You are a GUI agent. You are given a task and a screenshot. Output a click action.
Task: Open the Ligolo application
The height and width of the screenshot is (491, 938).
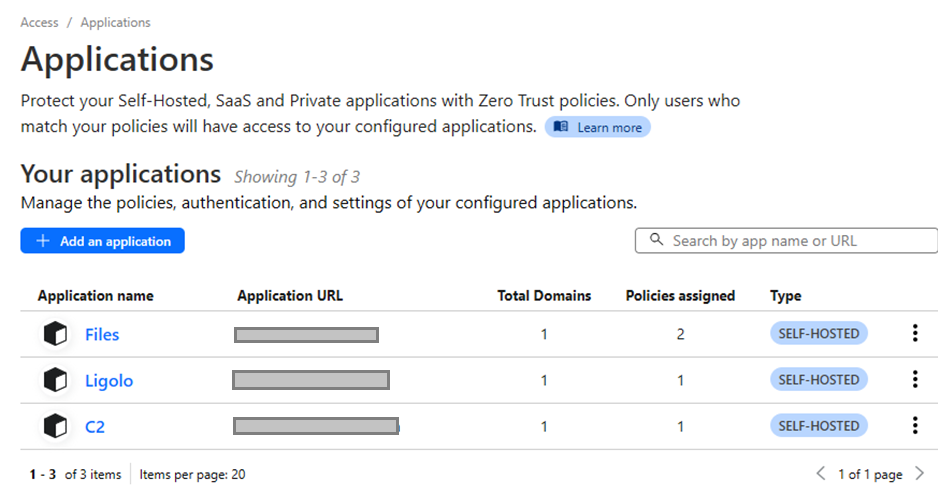point(109,381)
